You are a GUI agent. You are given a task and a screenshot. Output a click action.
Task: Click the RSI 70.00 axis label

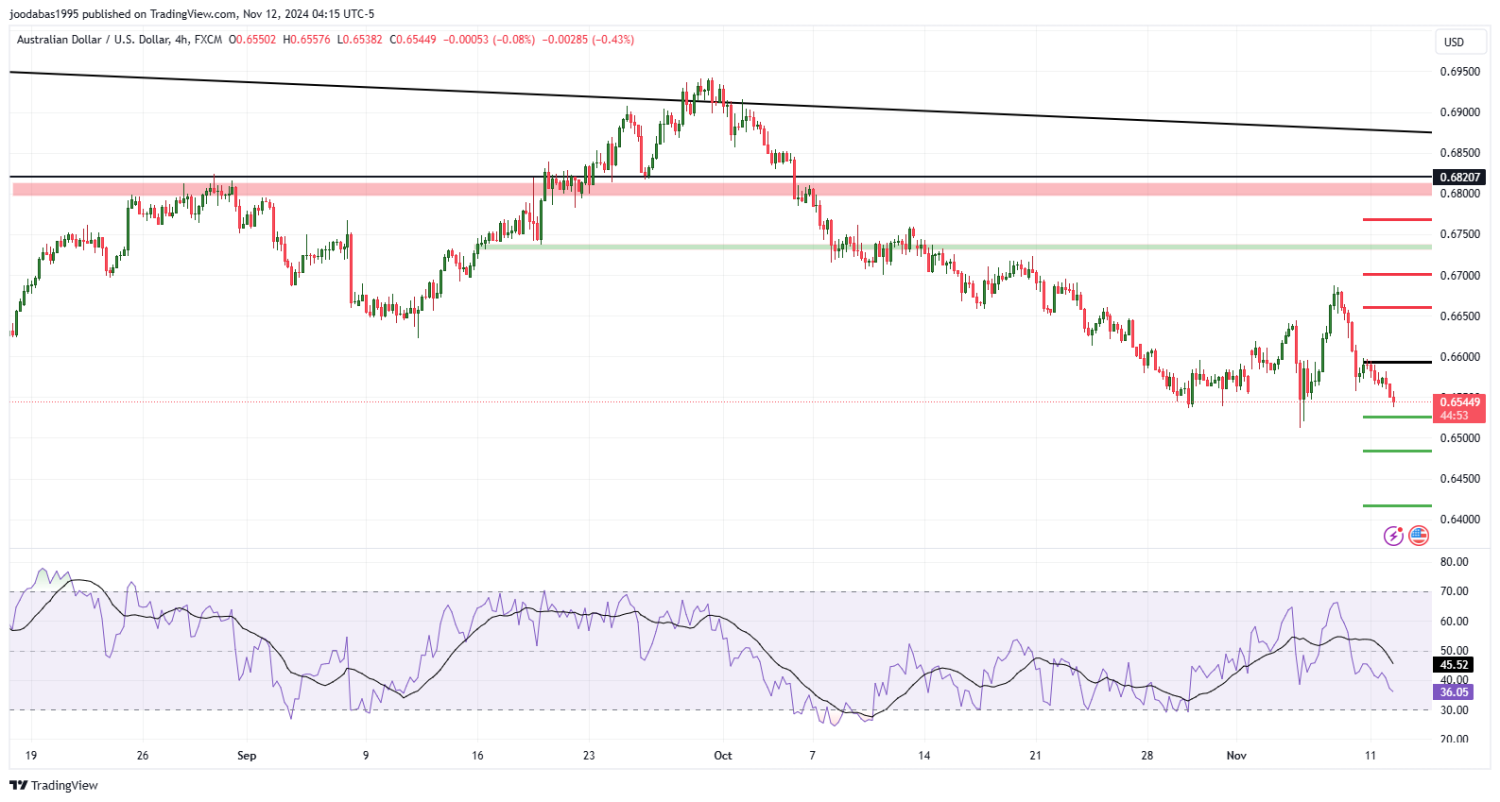click(x=1455, y=592)
